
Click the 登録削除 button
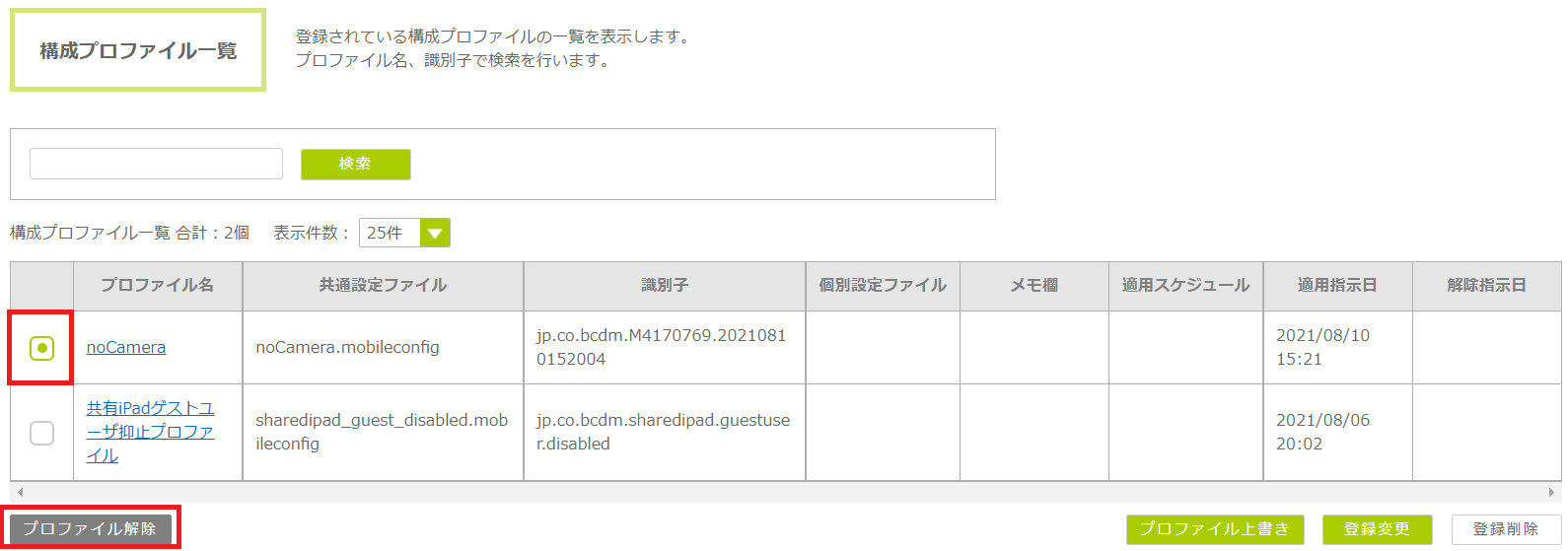click(x=1506, y=529)
